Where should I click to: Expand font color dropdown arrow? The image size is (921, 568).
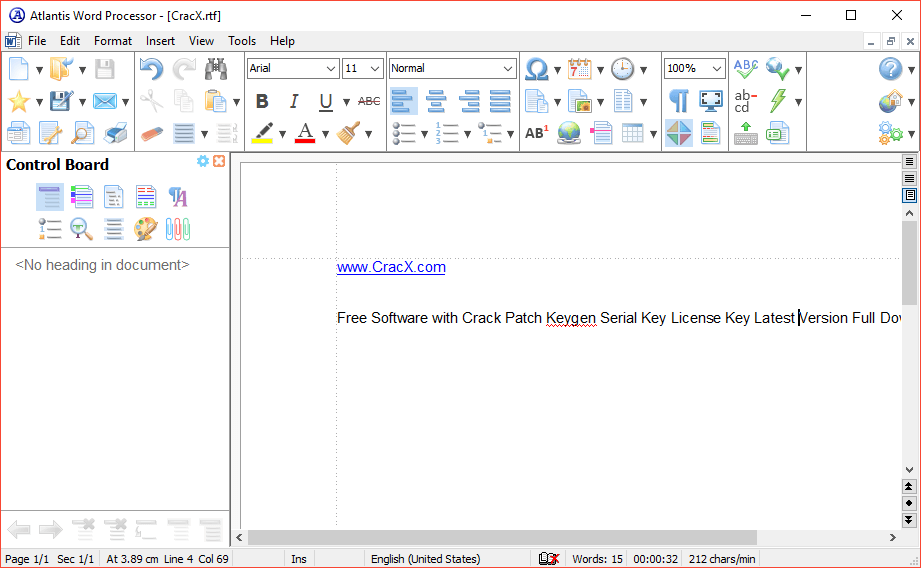[x=325, y=135]
